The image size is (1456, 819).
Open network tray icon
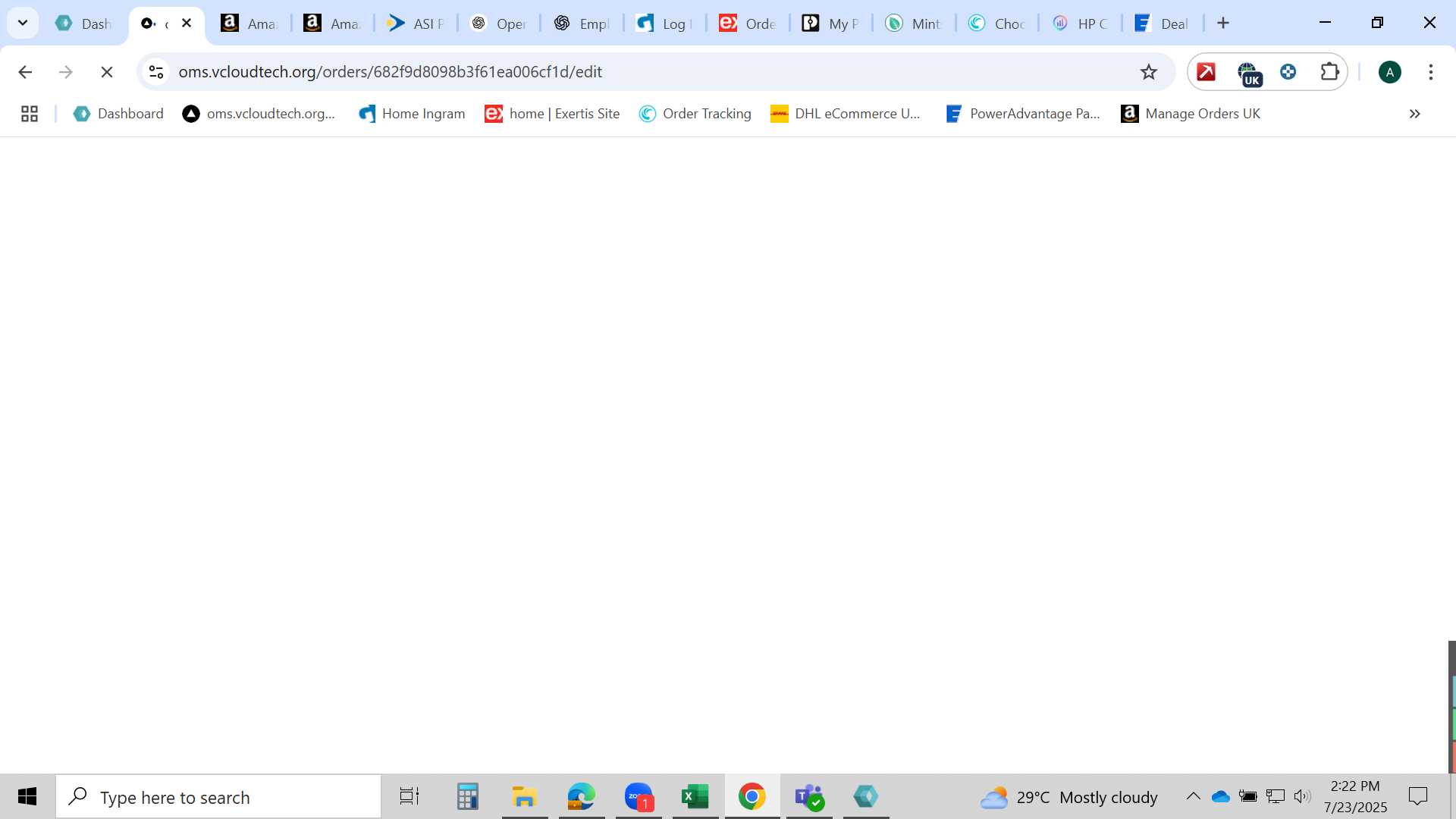pyautogui.click(x=1276, y=796)
